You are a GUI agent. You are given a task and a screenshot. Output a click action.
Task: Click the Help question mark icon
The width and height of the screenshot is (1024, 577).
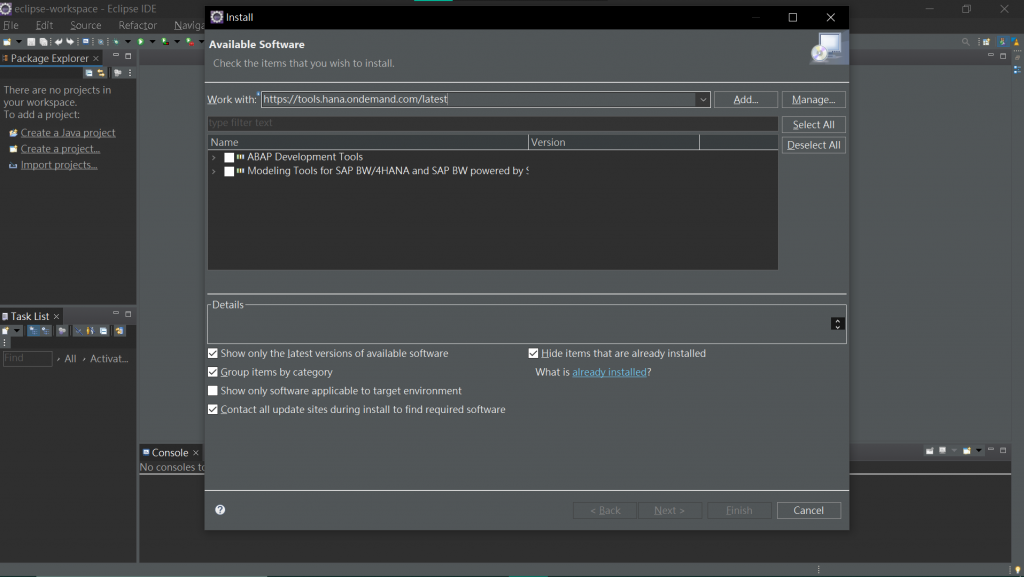[220, 510]
